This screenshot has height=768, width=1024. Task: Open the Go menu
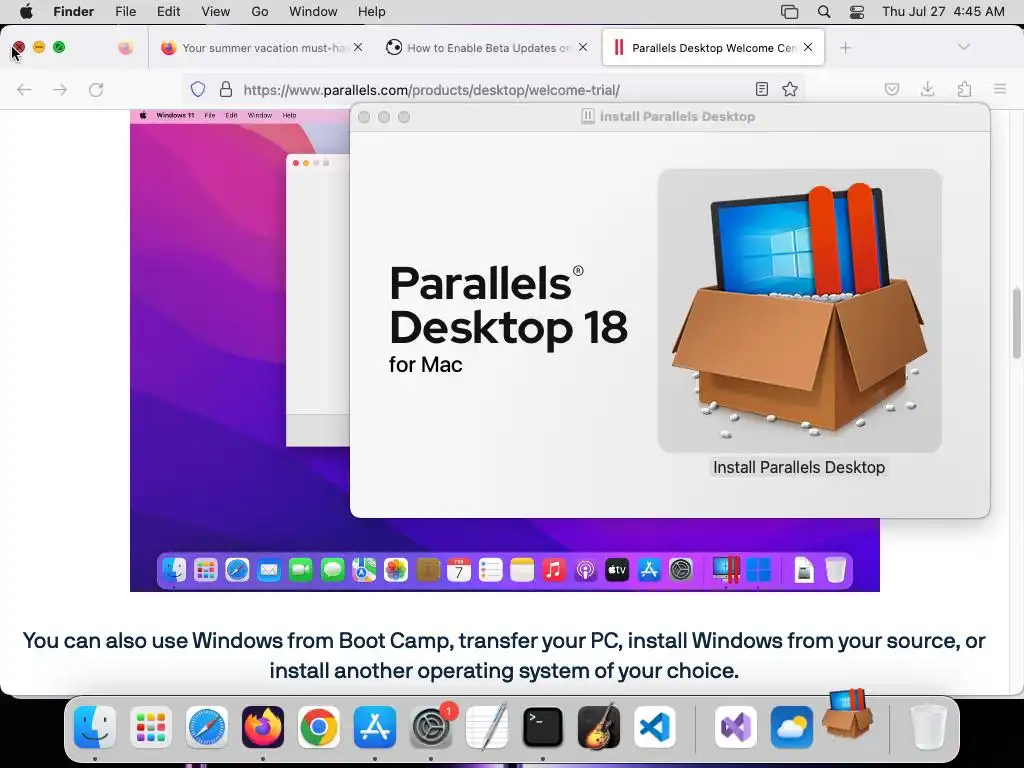click(260, 12)
